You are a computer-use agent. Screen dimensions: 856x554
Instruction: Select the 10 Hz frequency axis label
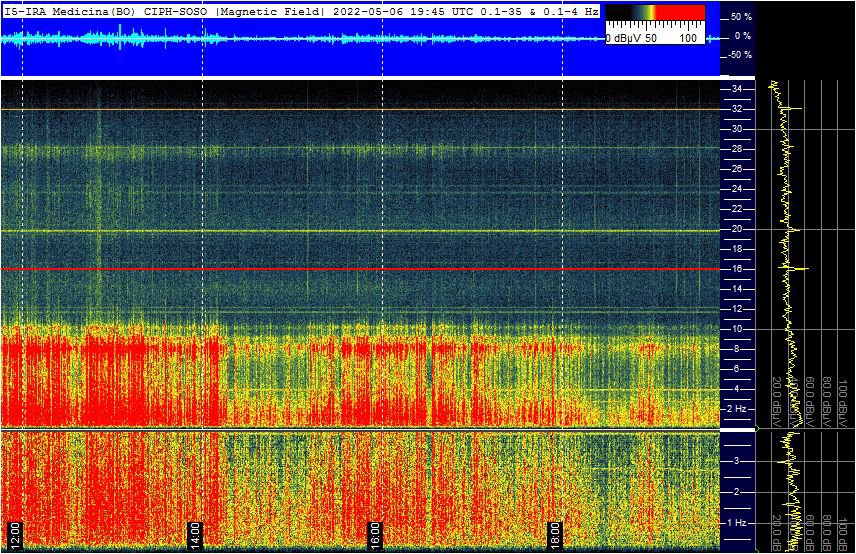tap(736, 329)
